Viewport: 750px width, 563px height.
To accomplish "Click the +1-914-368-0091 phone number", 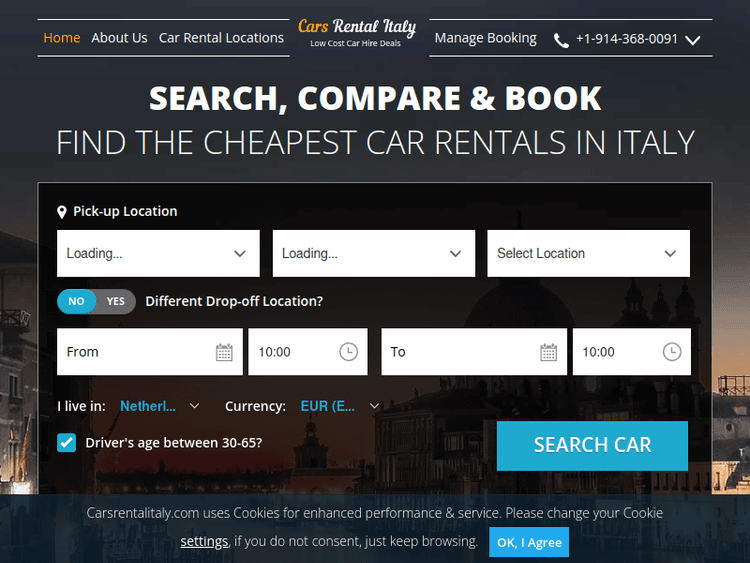I will click(x=627, y=39).
